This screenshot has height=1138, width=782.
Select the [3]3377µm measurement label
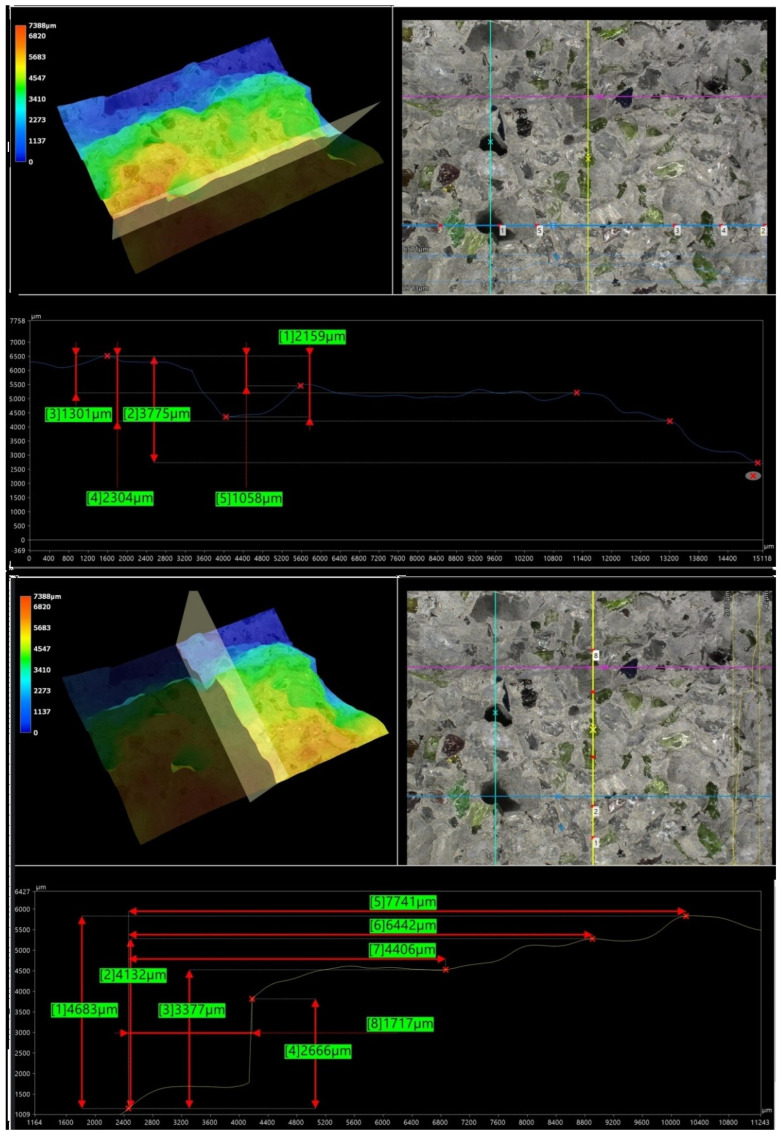point(192,1010)
